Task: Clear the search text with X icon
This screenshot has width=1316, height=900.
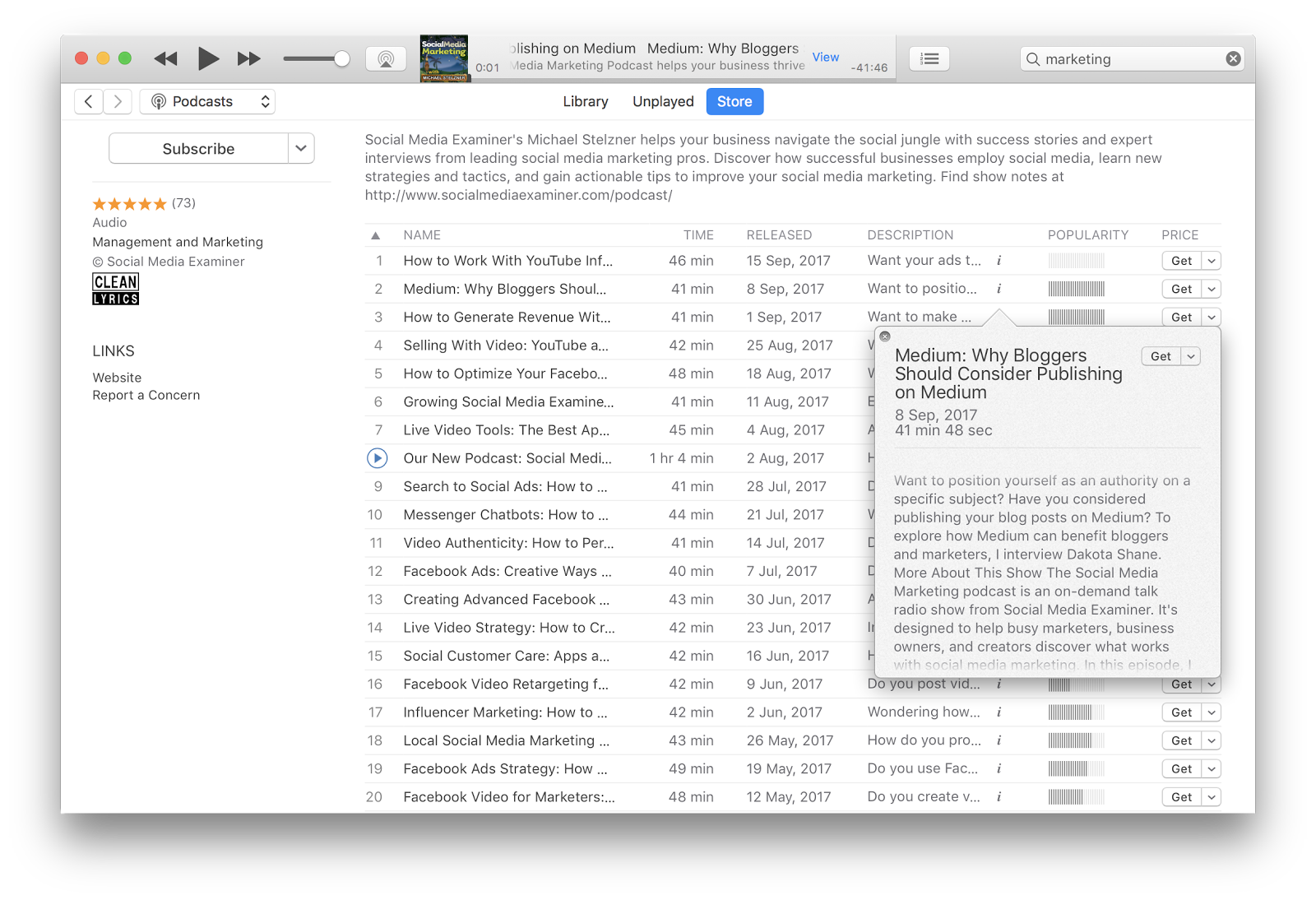Action: point(1233,58)
